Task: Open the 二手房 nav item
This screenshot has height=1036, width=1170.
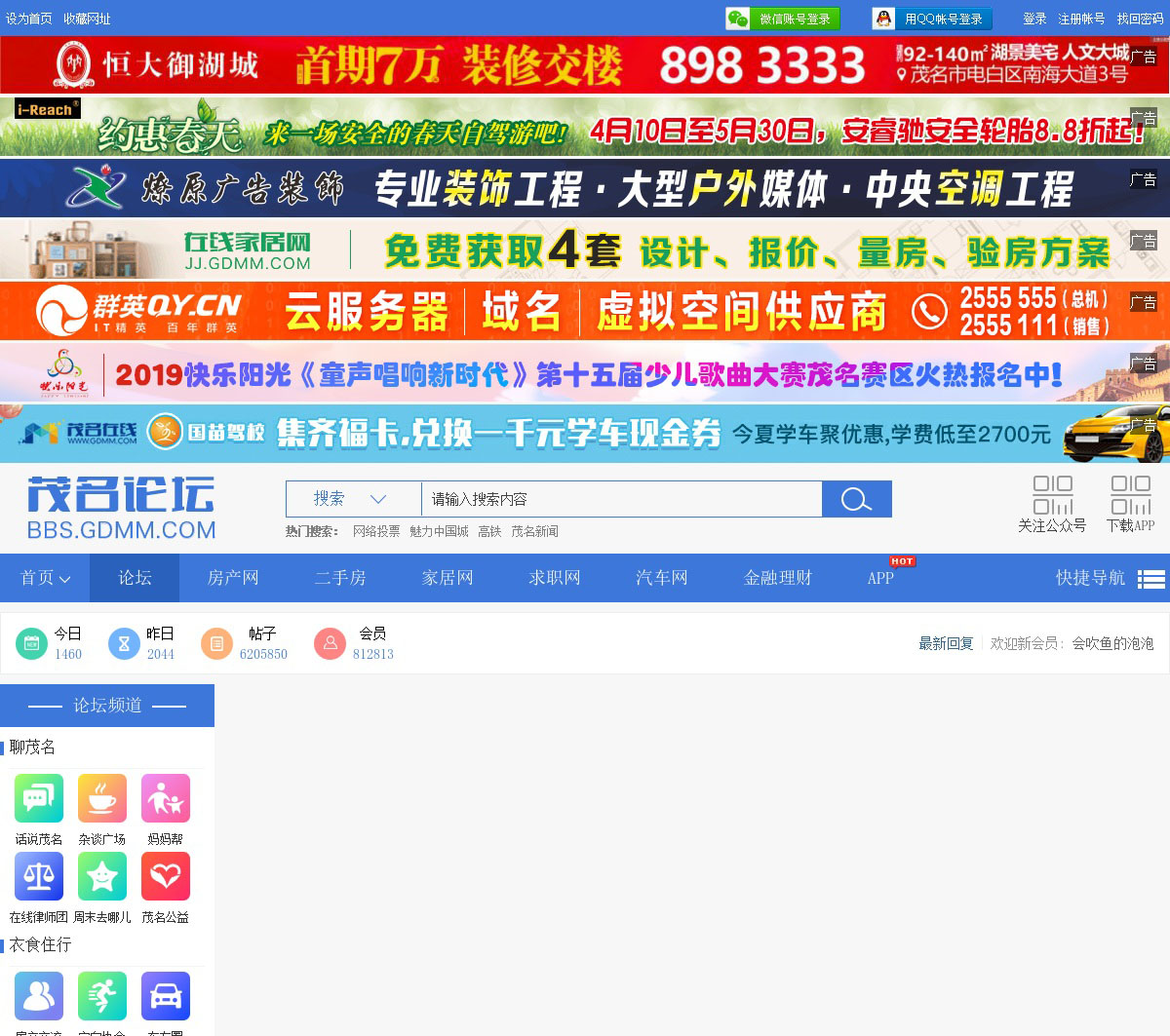Action: 340,578
